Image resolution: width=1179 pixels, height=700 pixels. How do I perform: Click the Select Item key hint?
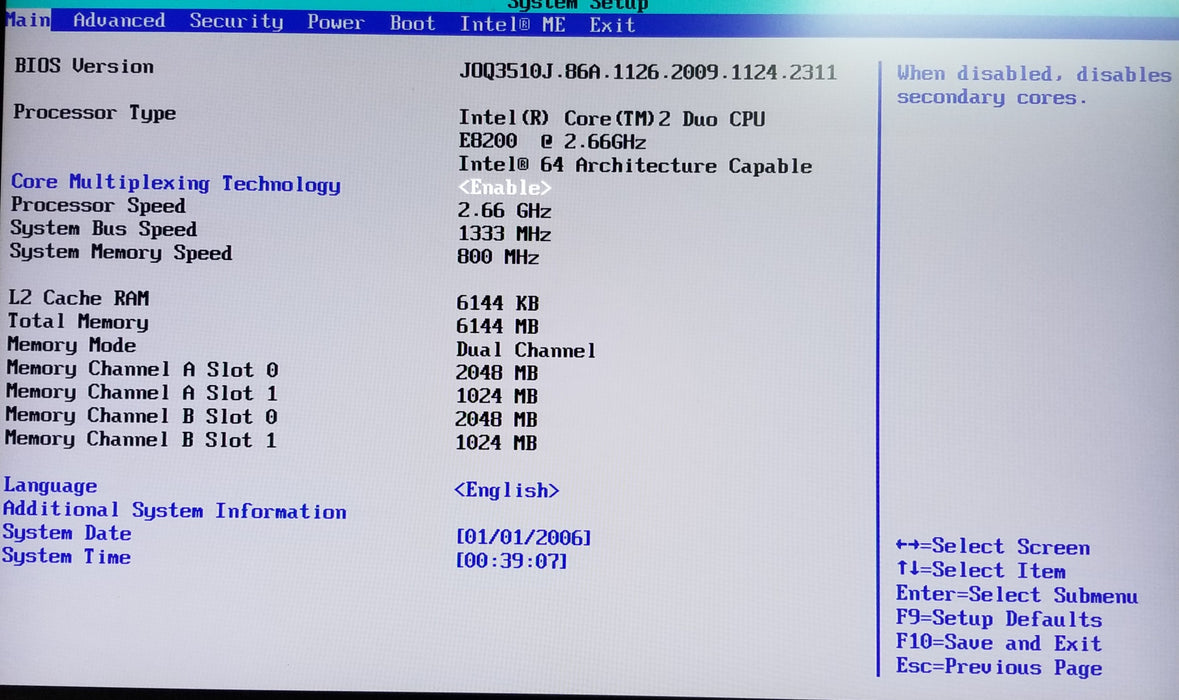click(x=980, y=571)
